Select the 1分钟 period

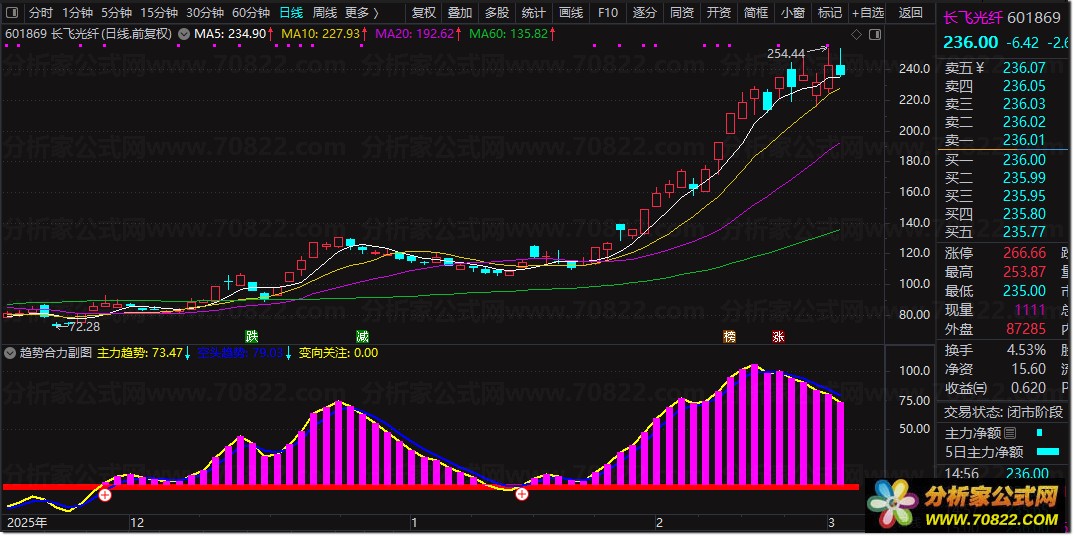coord(77,12)
